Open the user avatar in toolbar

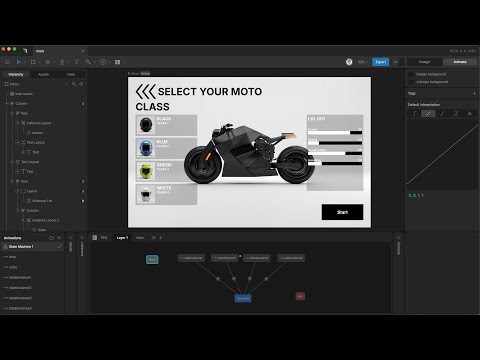pos(349,62)
